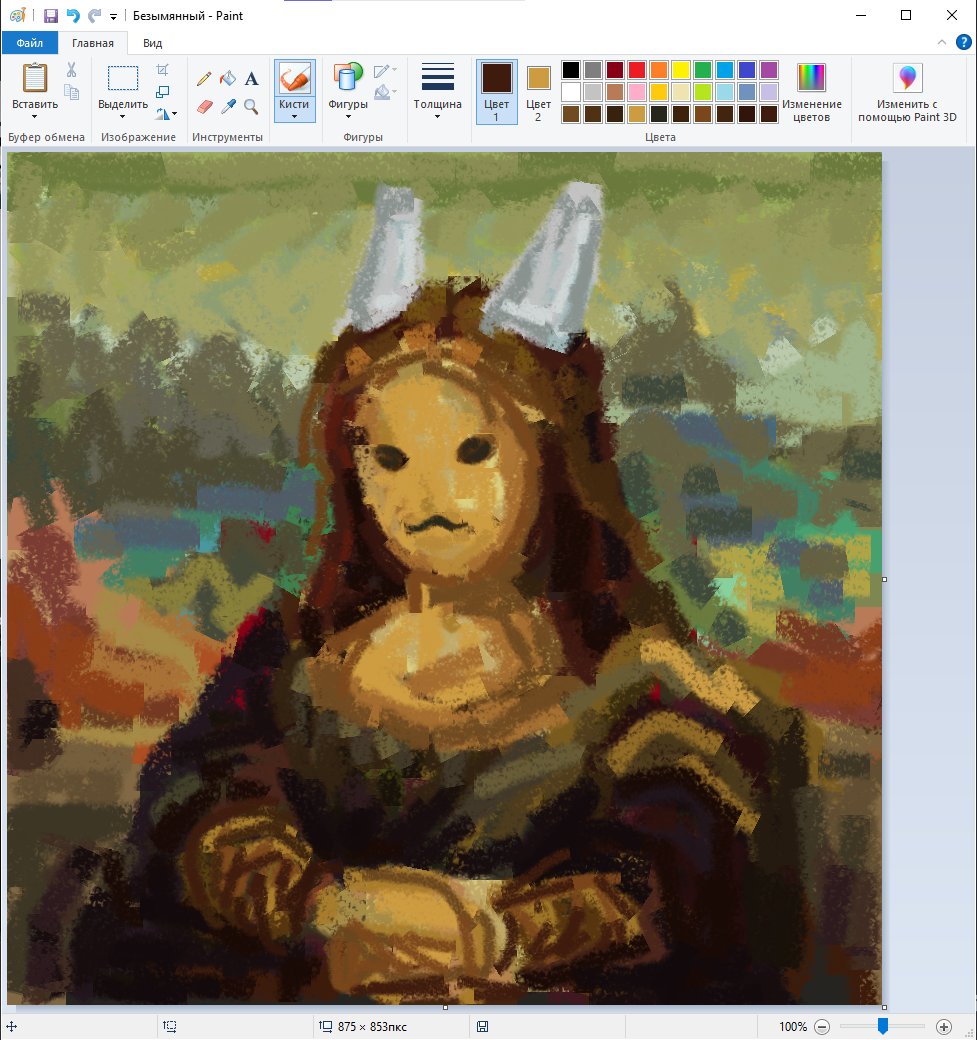
Task: Pick the black color swatch
Action: [570, 70]
